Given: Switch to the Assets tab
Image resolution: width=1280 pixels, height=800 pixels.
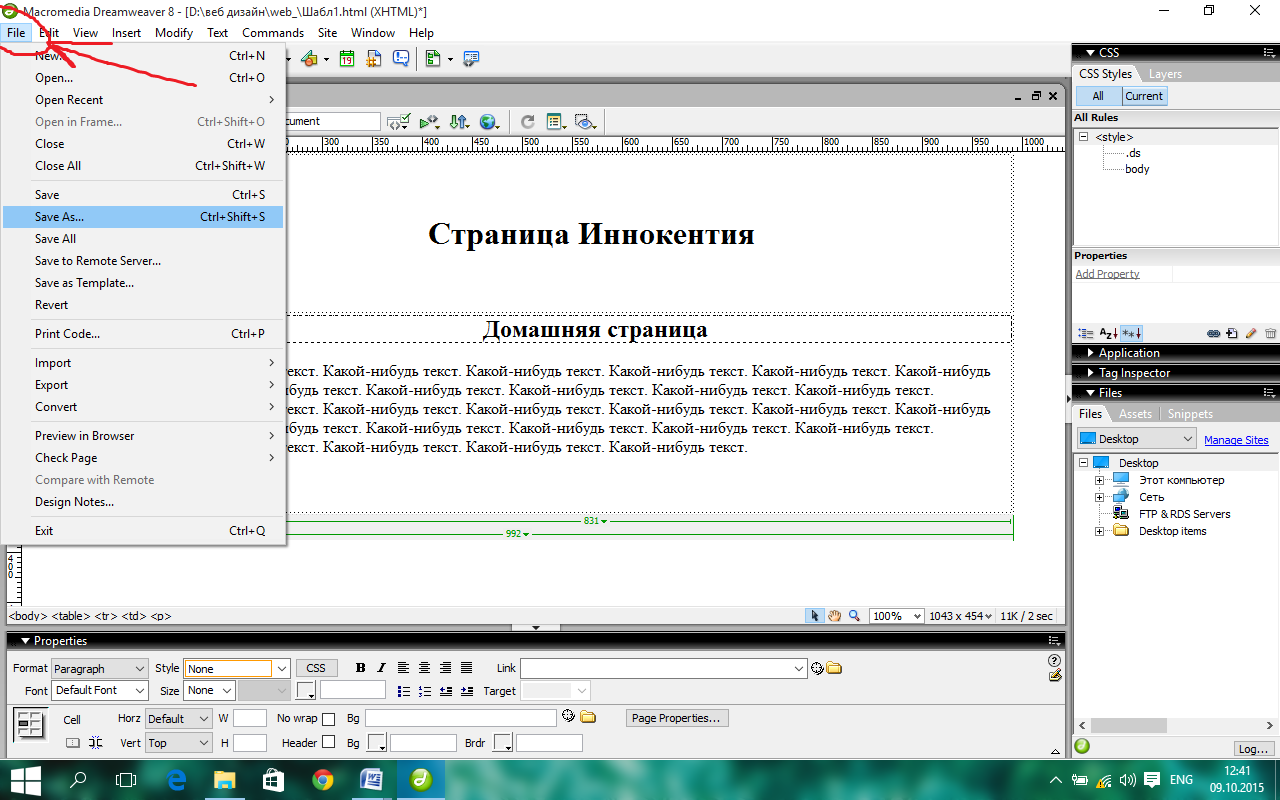Looking at the screenshot, I should tap(1135, 414).
